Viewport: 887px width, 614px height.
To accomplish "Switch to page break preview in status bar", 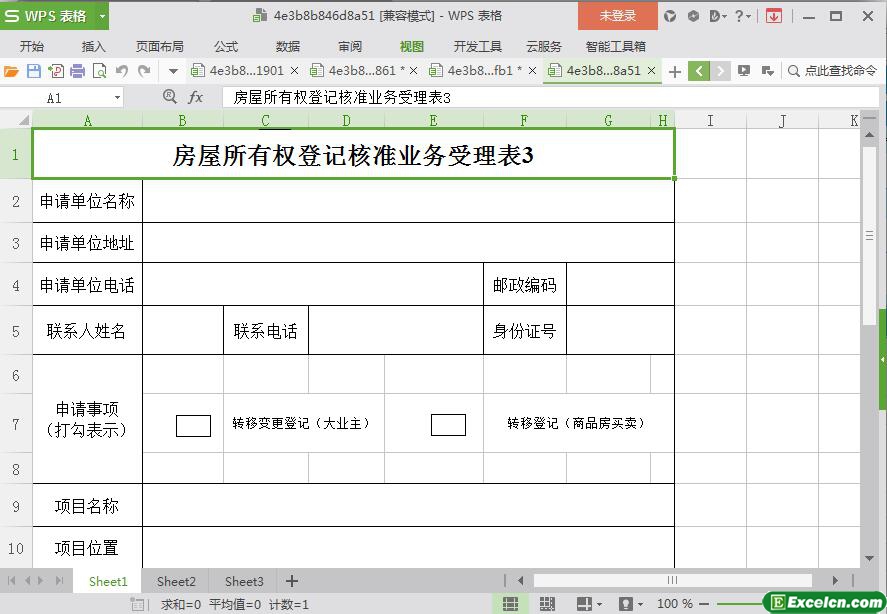I will [547, 604].
